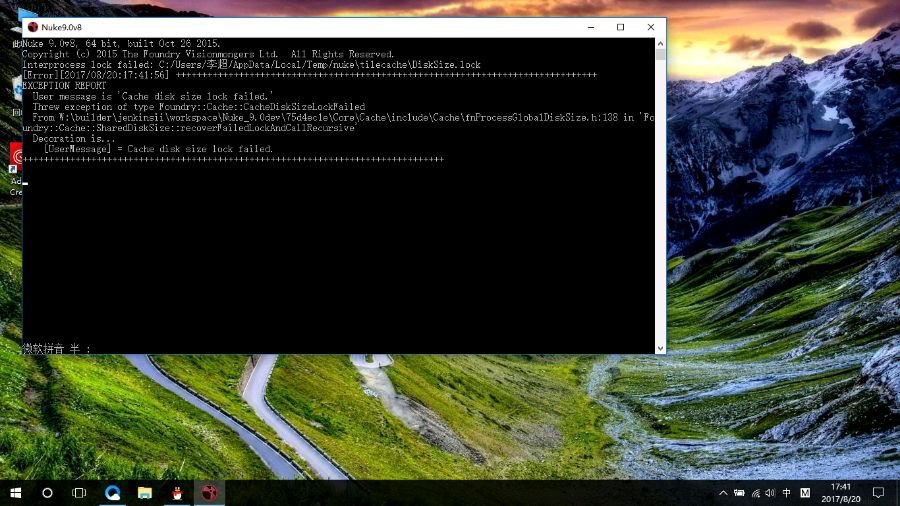Close the Nuke9.0v8 console window
900x506 pixels.
650,27
